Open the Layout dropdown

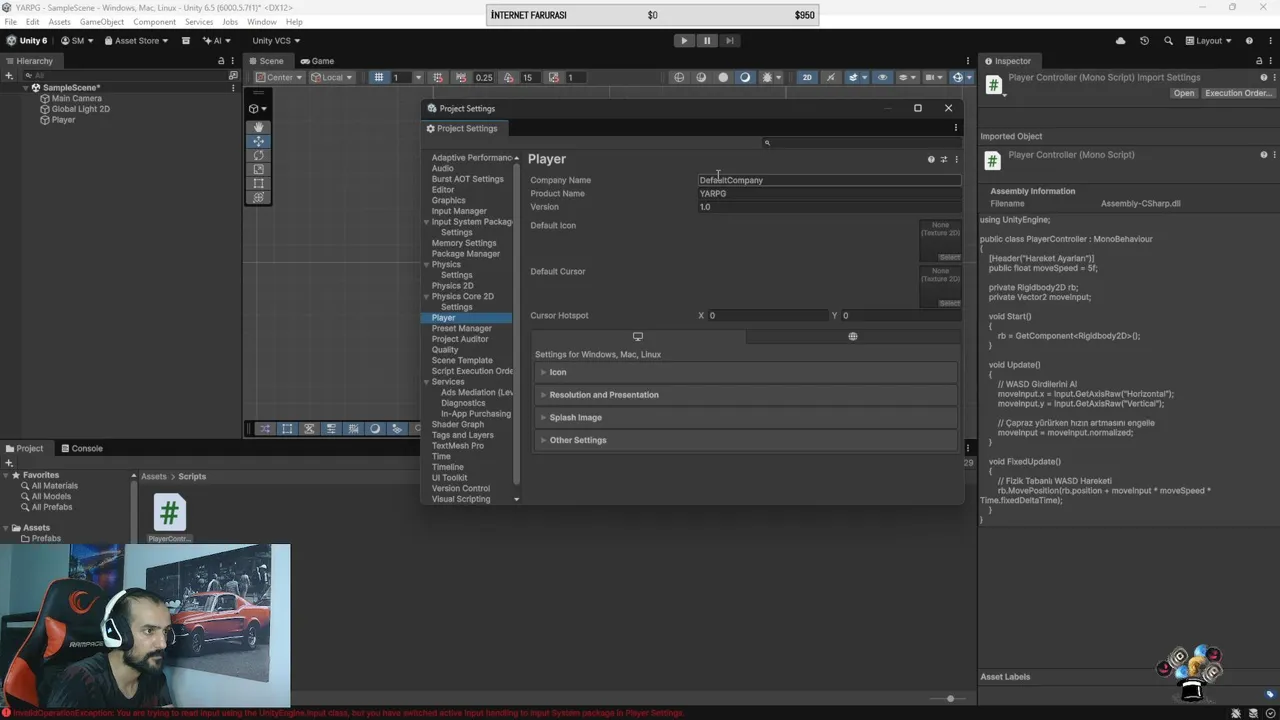tap(1209, 41)
